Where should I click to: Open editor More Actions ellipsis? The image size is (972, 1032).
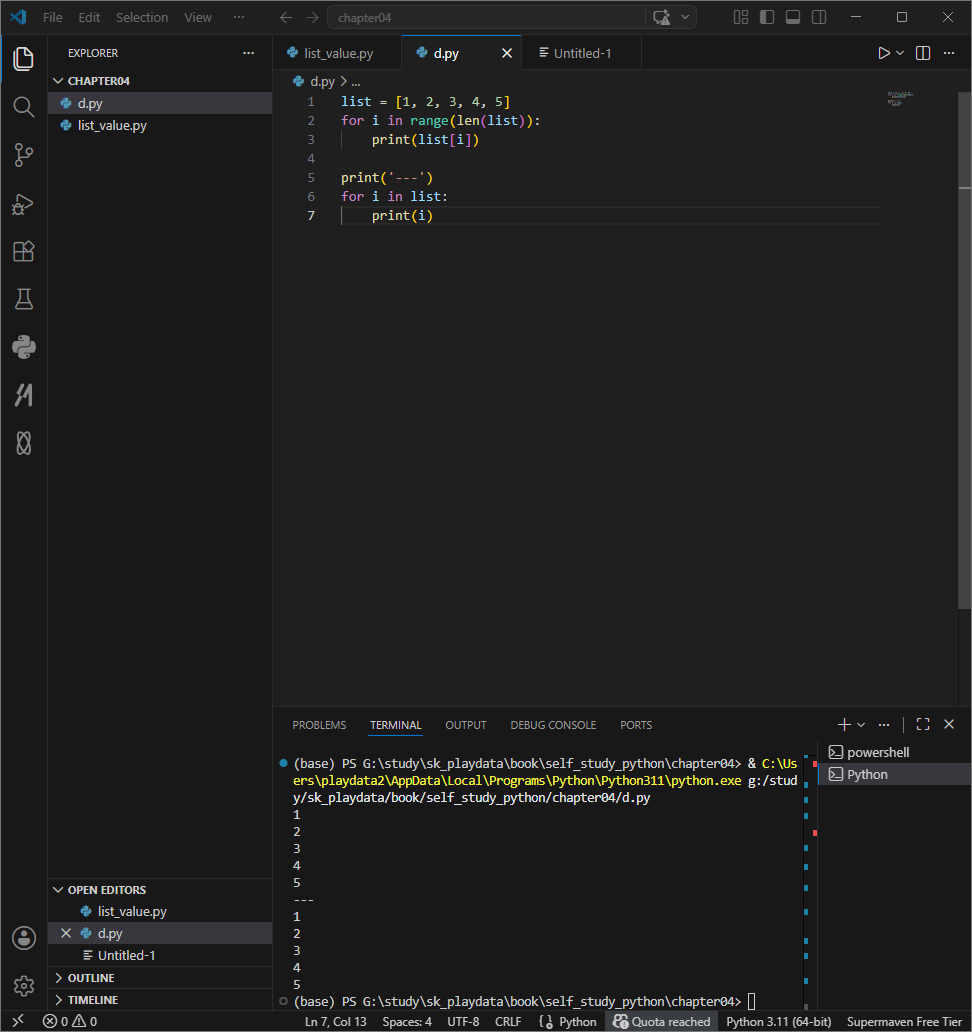tap(949, 53)
